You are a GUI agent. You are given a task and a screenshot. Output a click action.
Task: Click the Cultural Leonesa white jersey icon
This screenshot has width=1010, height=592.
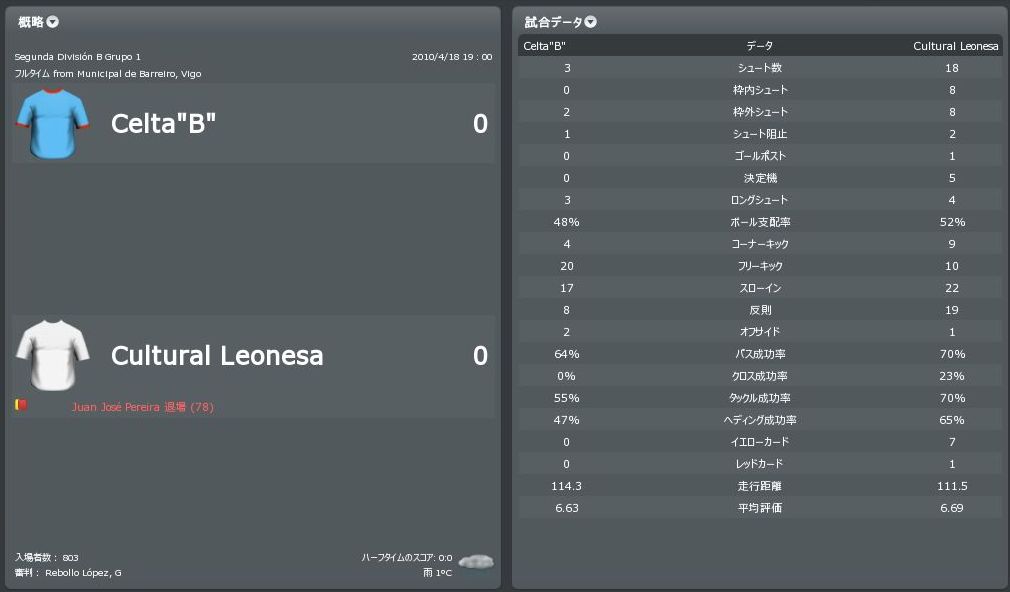click(53, 355)
